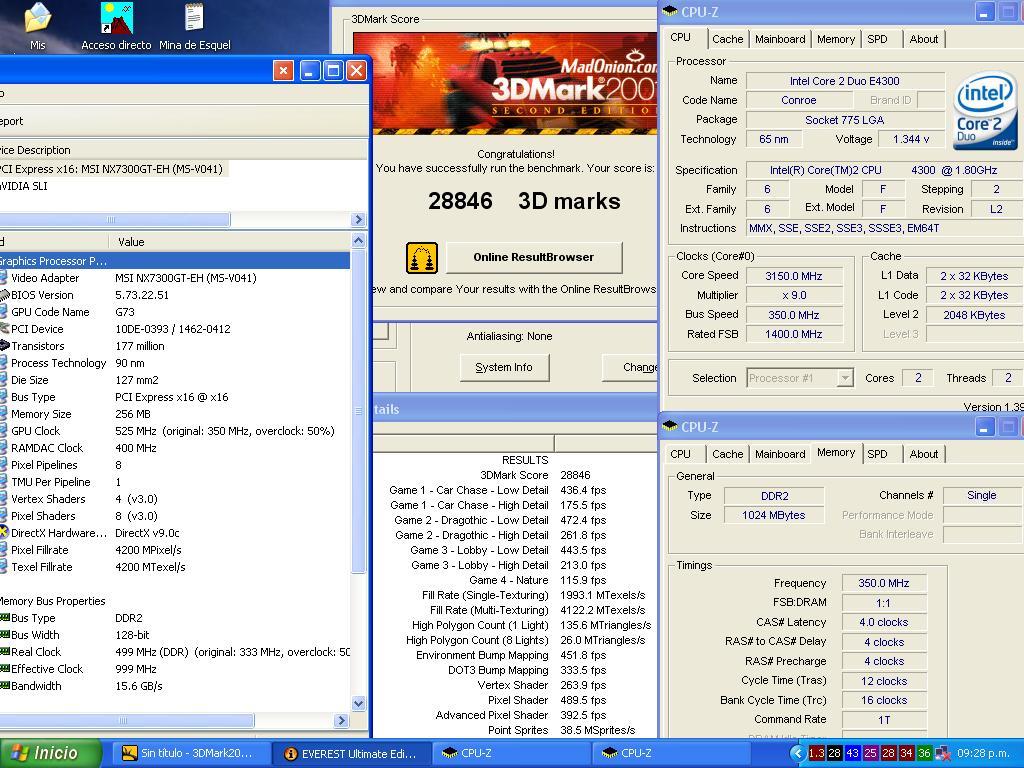Click the system tray expand arrow
1024x768 pixels.
click(796, 753)
